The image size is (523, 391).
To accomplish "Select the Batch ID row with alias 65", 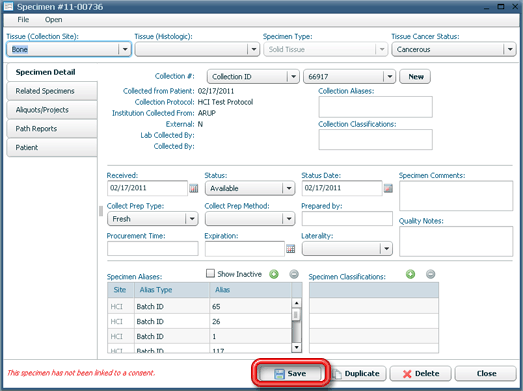I will coord(199,306).
